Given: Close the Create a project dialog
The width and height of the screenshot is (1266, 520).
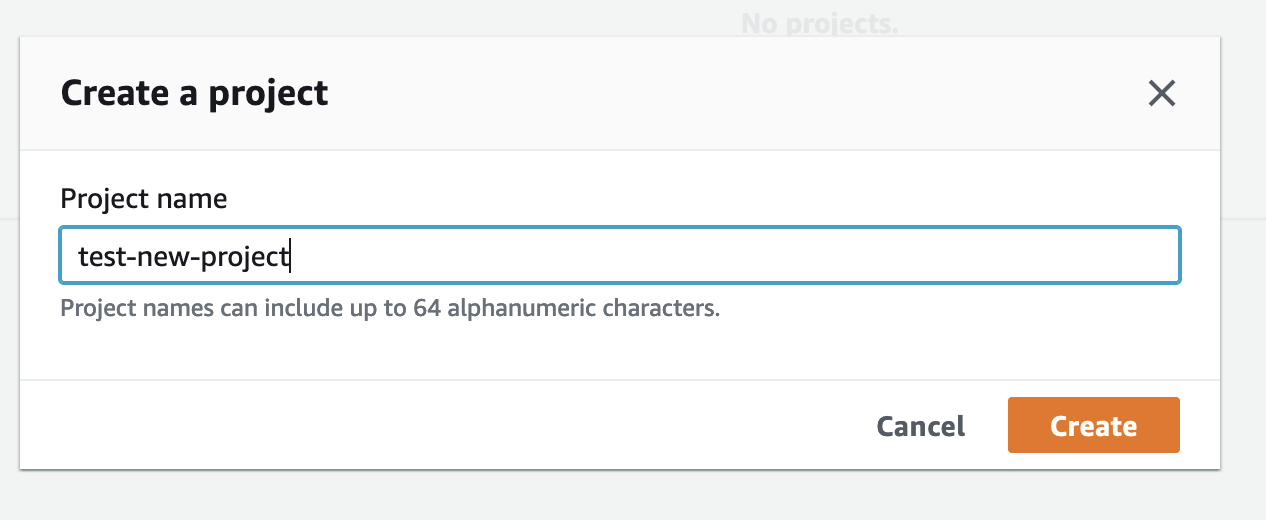Looking at the screenshot, I should [x=1161, y=94].
